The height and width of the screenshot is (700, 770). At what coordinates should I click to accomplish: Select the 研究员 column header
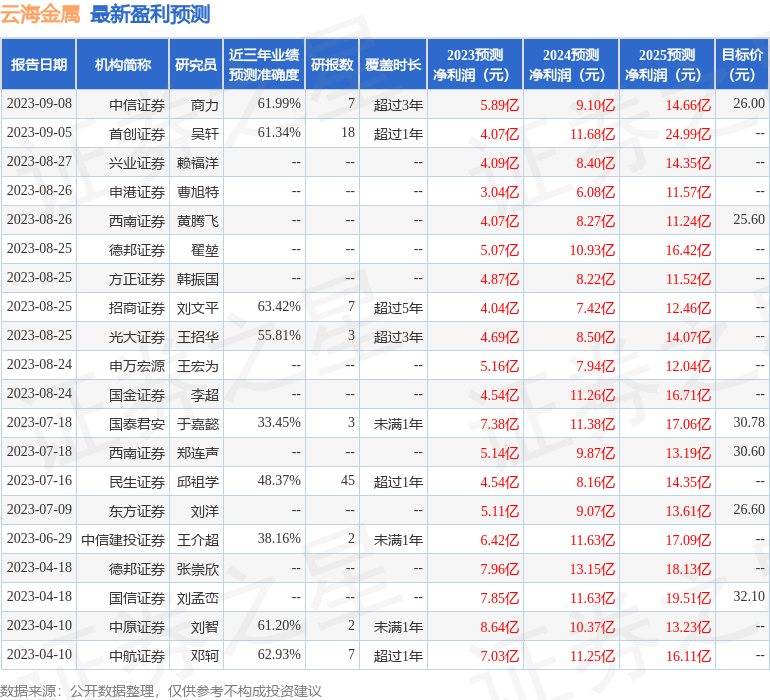point(196,64)
